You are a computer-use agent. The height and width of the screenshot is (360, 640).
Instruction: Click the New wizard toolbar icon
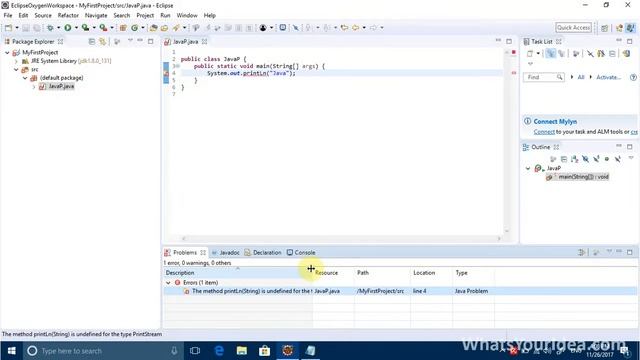[8, 28]
